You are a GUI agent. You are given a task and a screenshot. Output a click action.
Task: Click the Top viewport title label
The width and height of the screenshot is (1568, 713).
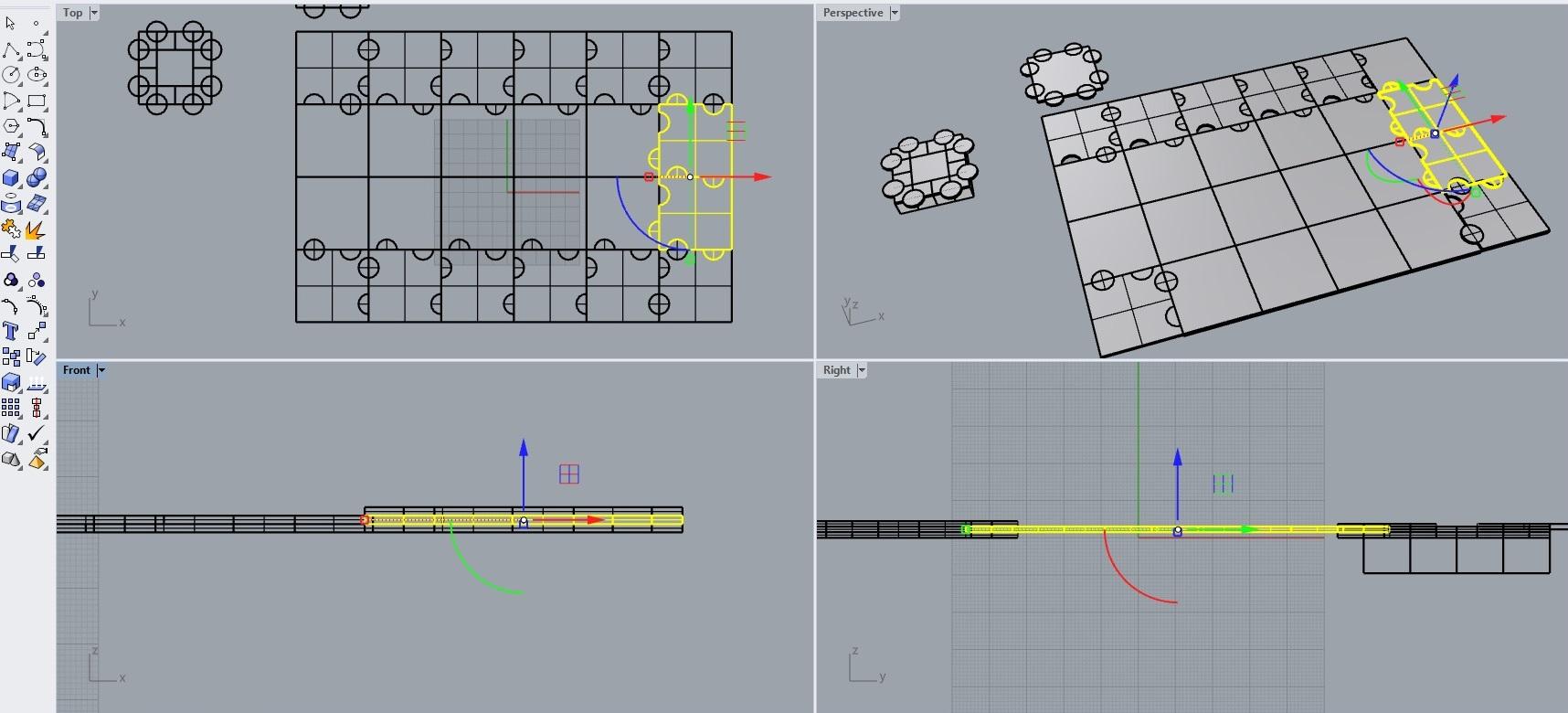click(x=73, y=13)
